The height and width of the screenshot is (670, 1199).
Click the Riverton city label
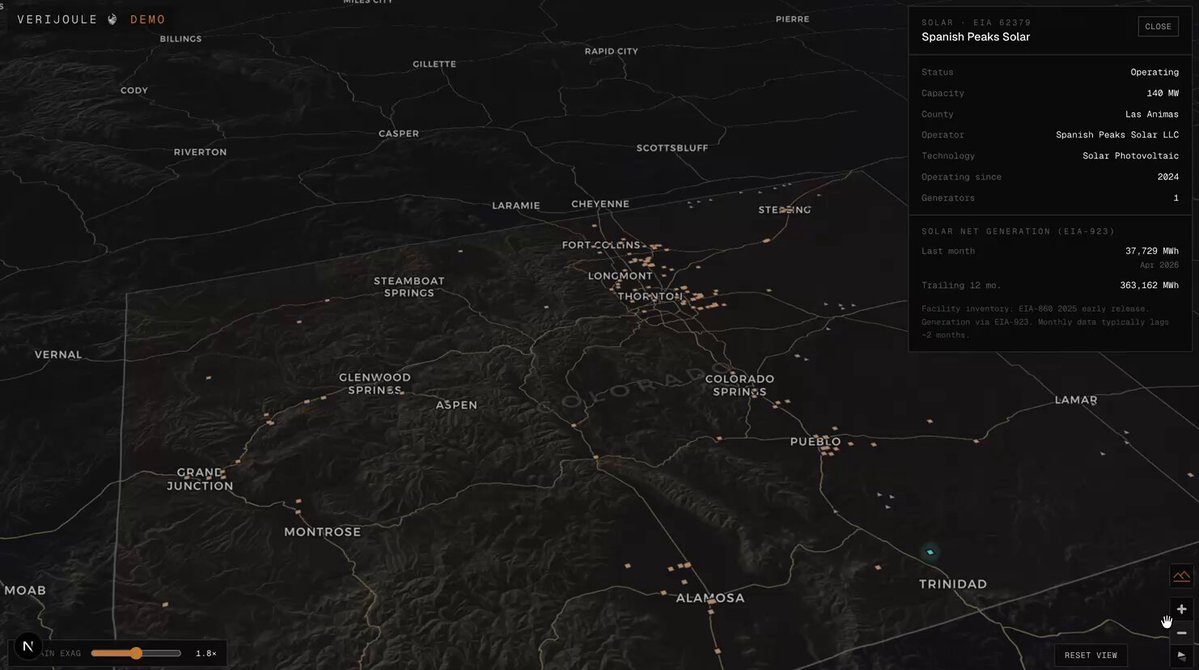tap(200, 152)
